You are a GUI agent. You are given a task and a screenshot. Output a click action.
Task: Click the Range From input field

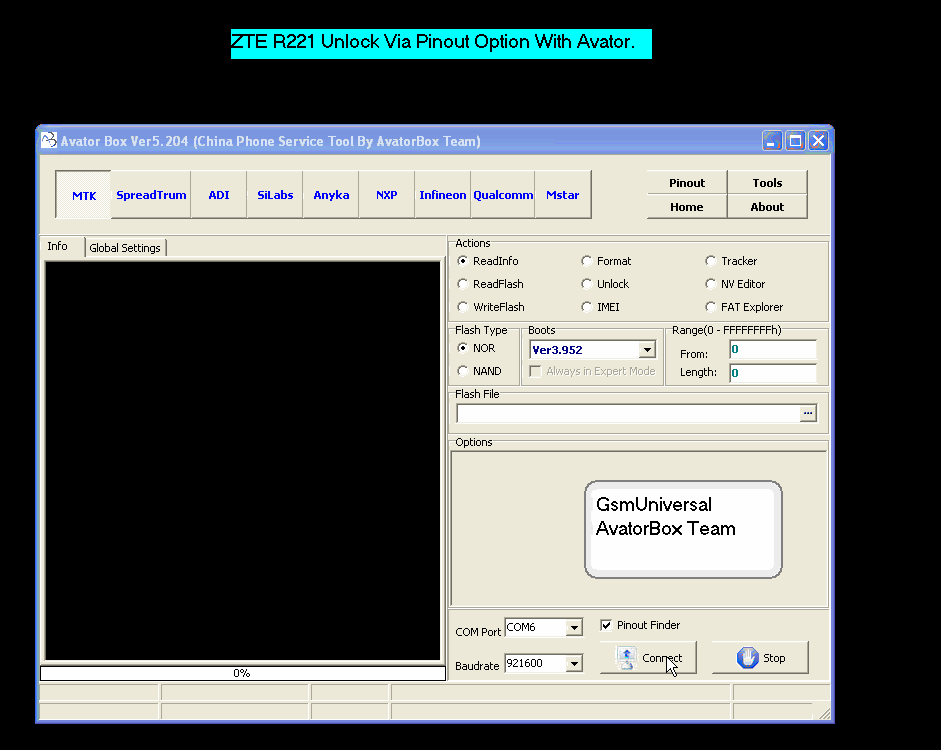(x=772, y=350)
